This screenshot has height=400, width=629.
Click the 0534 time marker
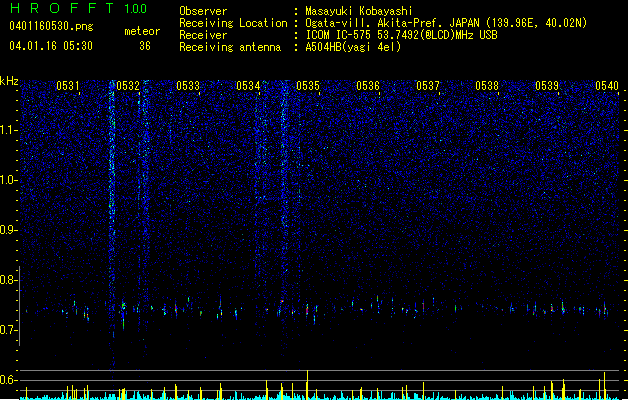[248, 86]
